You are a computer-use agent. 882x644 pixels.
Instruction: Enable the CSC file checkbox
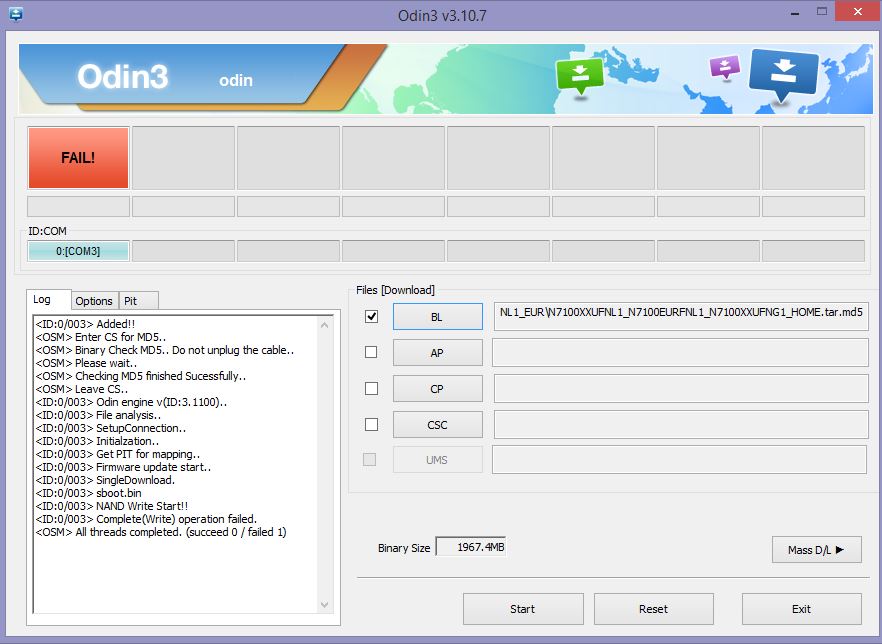coord(371,425)
